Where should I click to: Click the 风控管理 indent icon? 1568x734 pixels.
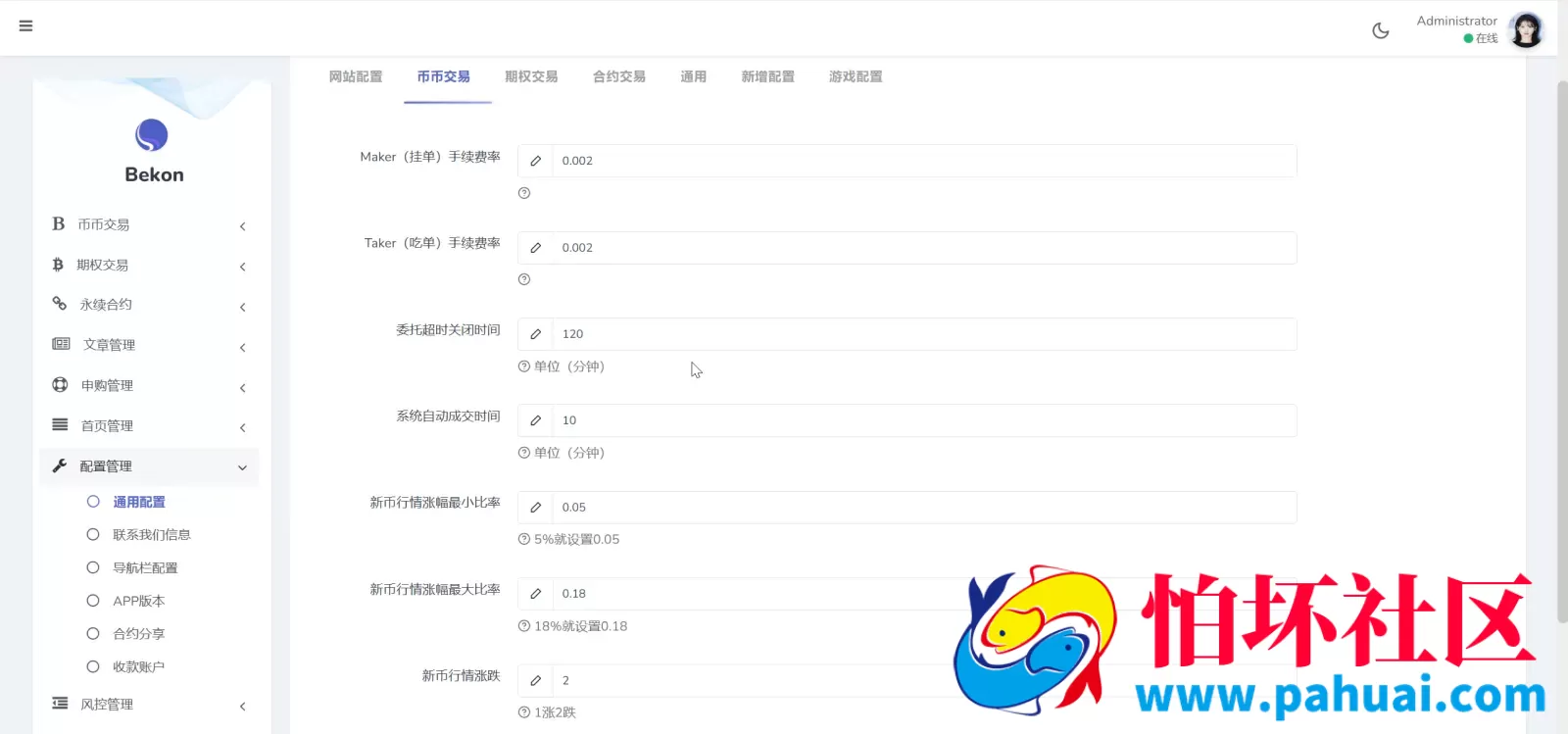pos(60,704)
